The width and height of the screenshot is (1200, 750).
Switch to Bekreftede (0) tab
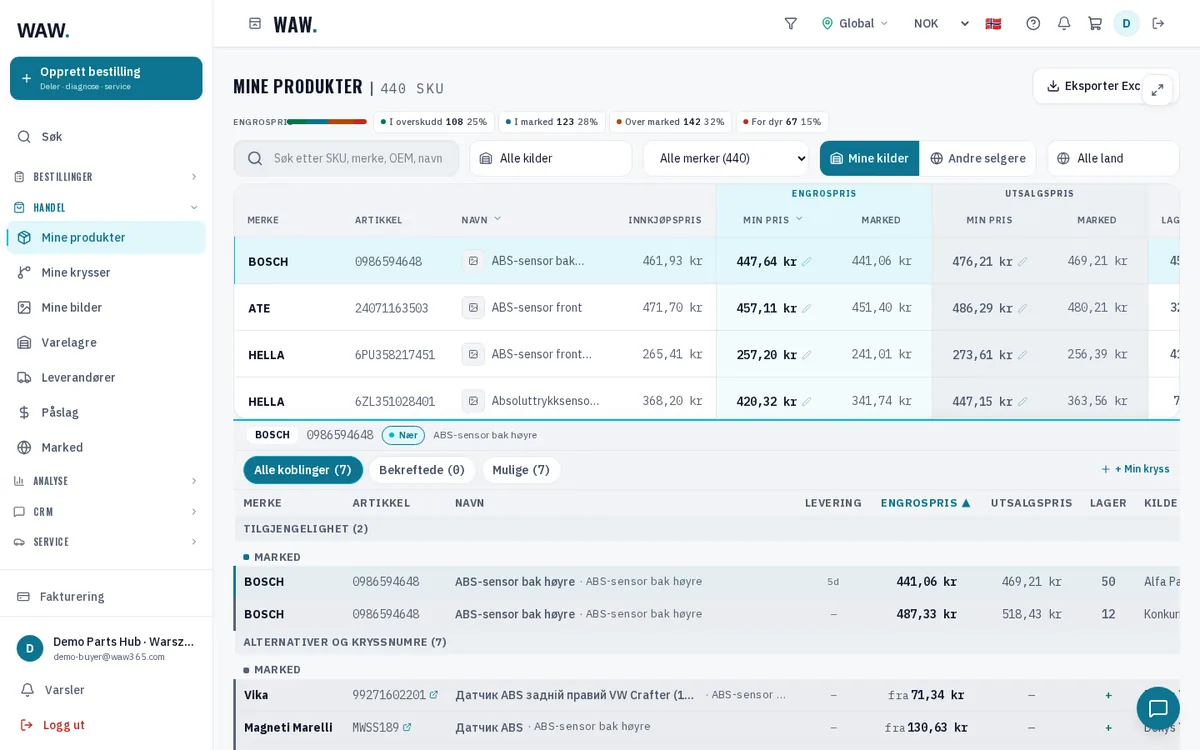(422, 470)
